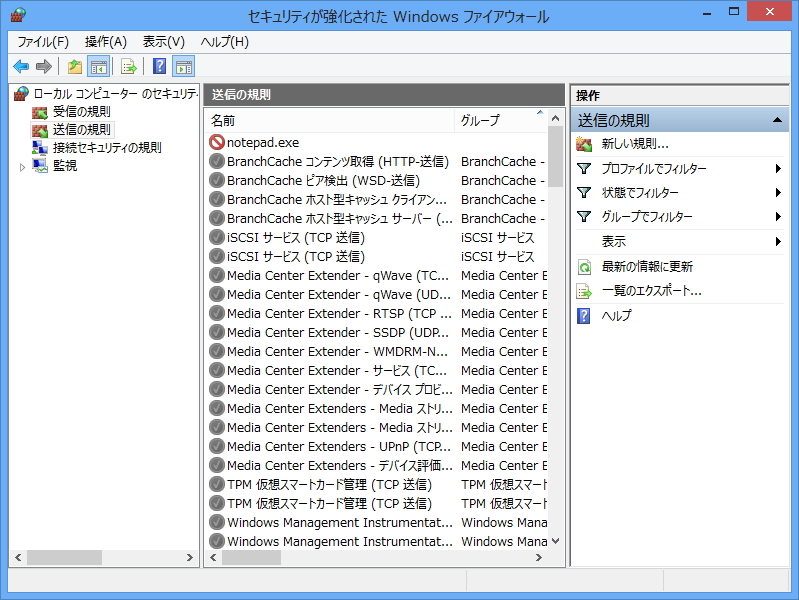Open submenu arrow for 状態でフィルター
The image size is (799, 600).
point(778,193)
